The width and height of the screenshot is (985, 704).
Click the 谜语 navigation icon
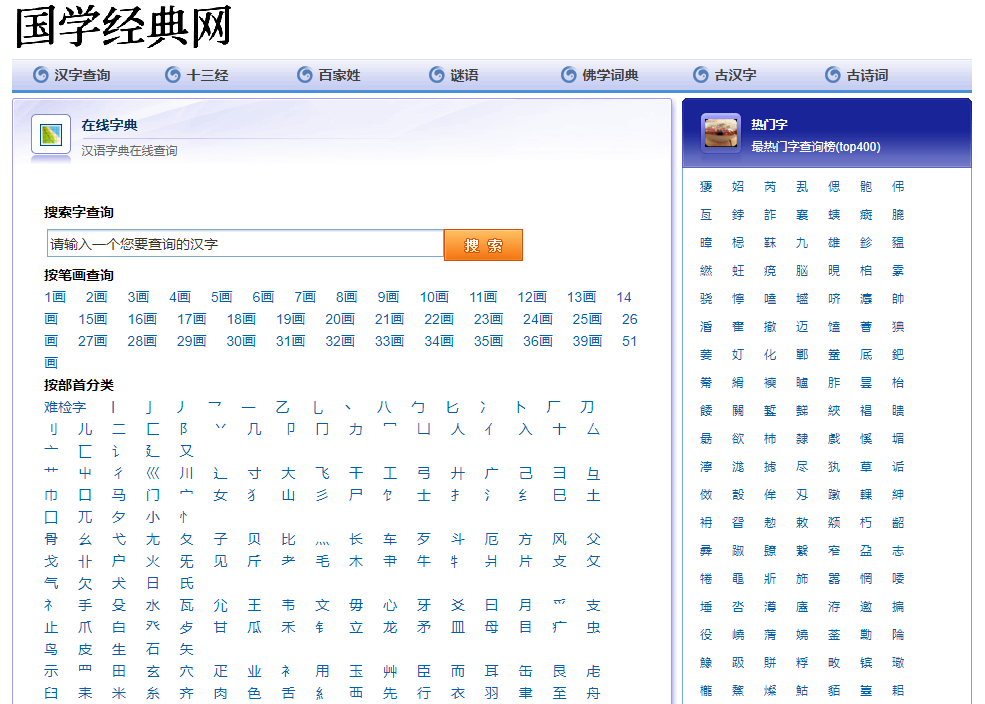click(437, 75)
